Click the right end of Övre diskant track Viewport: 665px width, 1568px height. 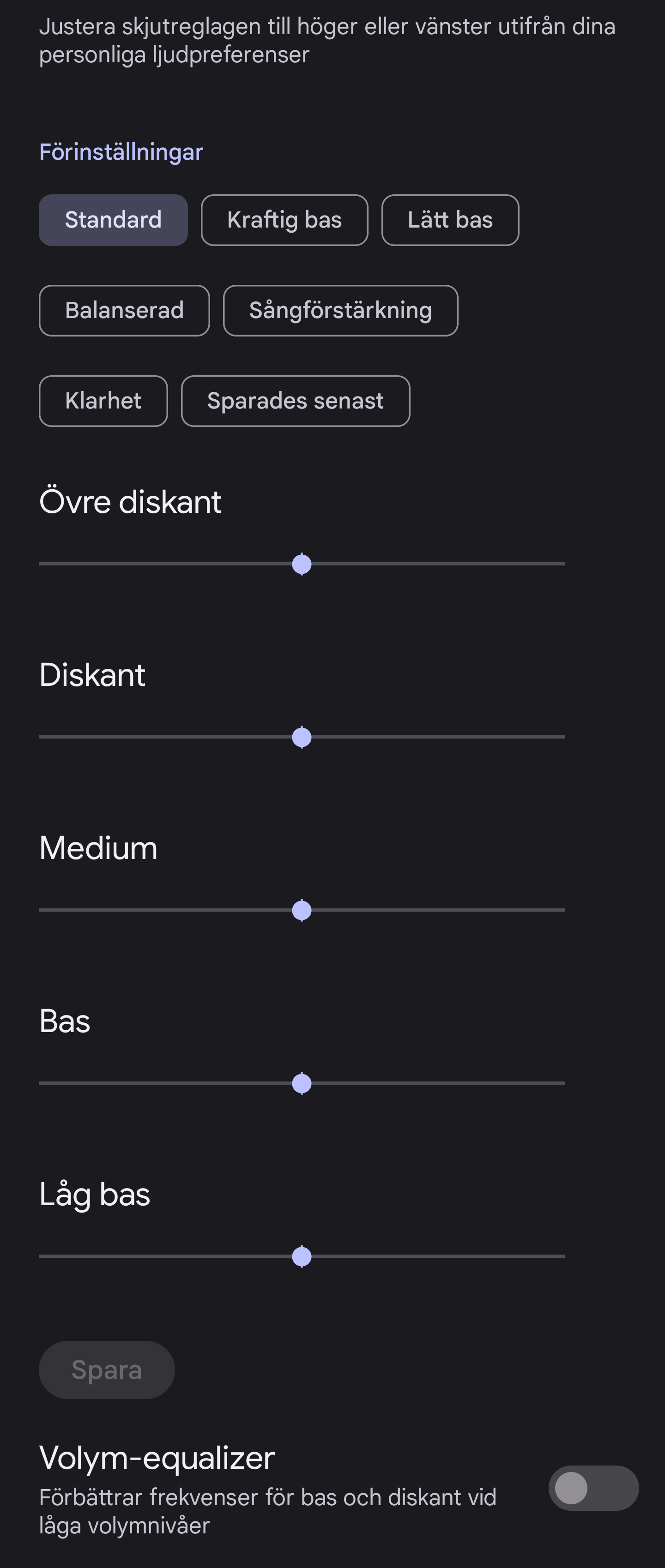pos(560,564)
